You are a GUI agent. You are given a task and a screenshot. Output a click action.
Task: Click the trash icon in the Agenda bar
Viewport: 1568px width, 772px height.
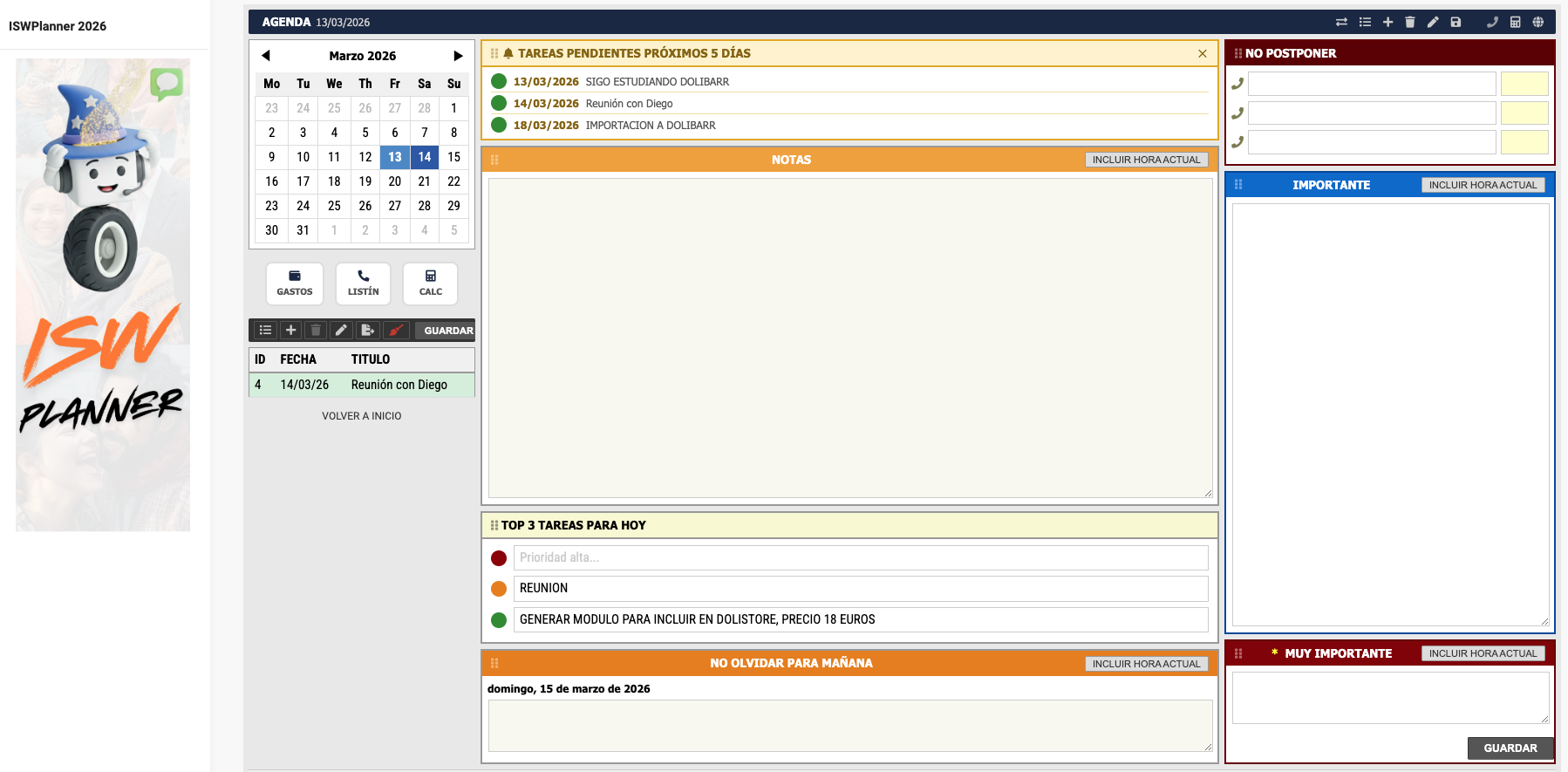click(1410, 22)
